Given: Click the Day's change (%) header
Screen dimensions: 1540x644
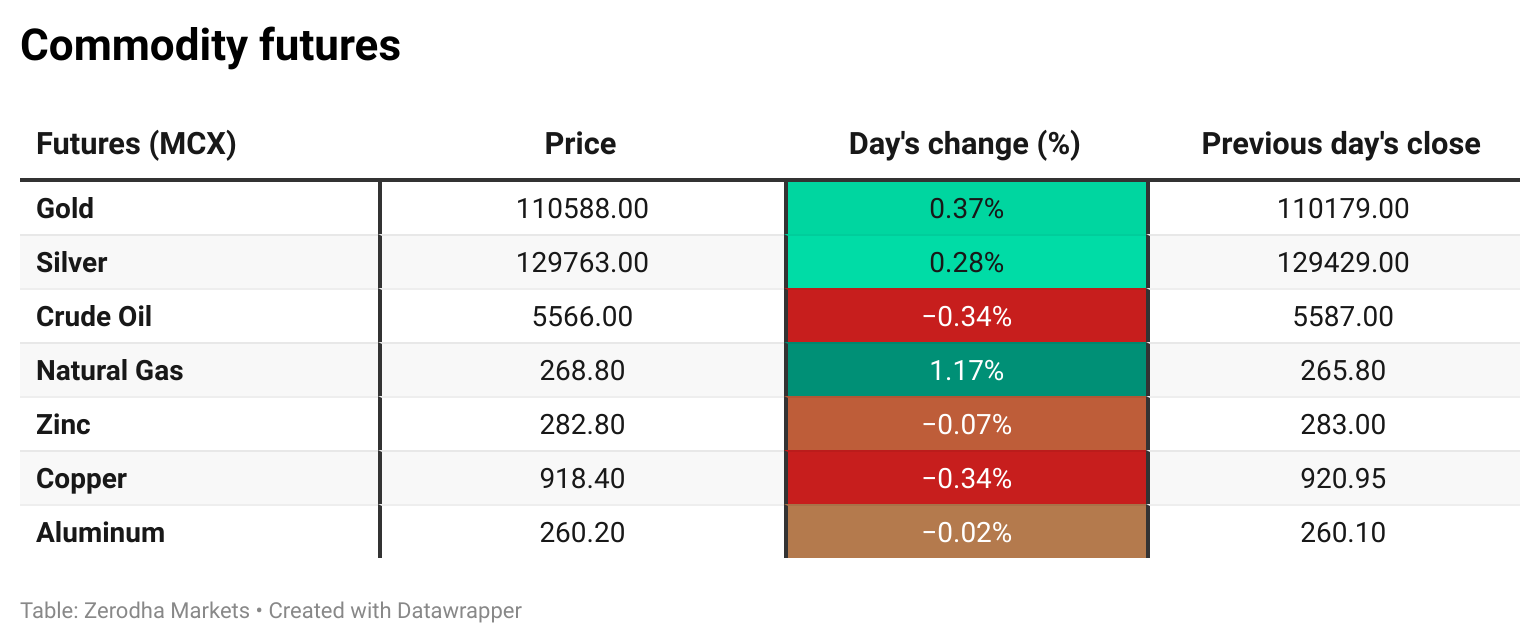Looking at the screenshot, I should [x=964, y=144].
